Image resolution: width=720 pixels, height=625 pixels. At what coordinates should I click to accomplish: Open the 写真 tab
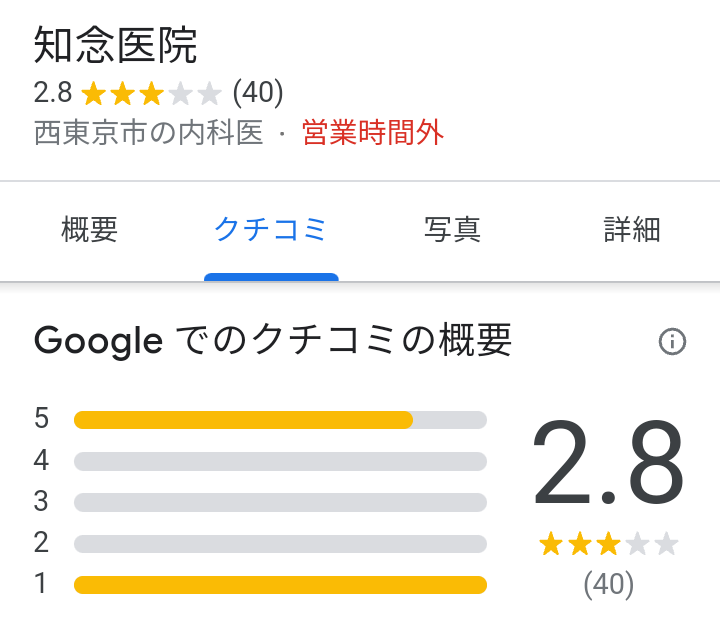[452, 230]
